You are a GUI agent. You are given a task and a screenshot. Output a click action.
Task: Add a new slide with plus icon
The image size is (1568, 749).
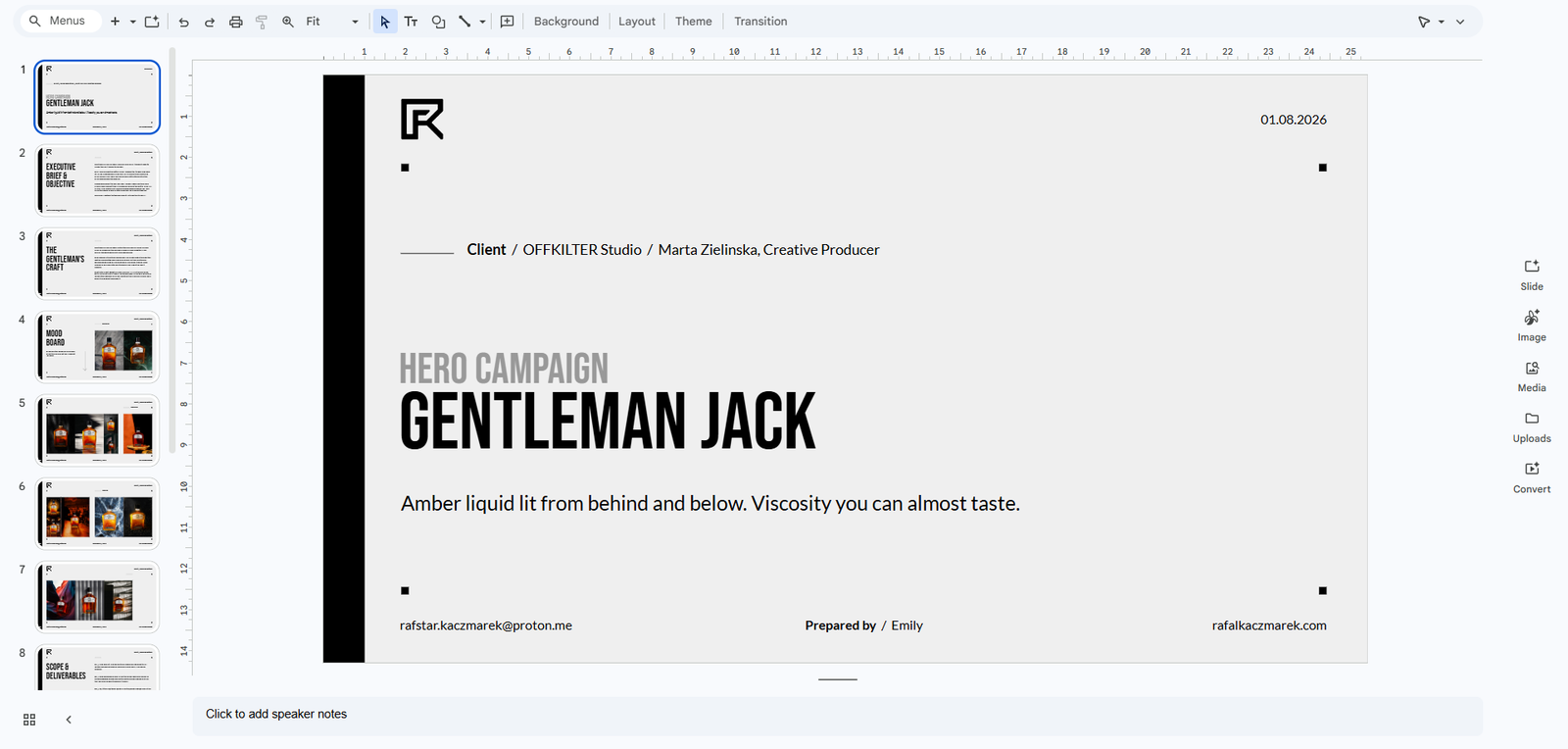[115, 22]
